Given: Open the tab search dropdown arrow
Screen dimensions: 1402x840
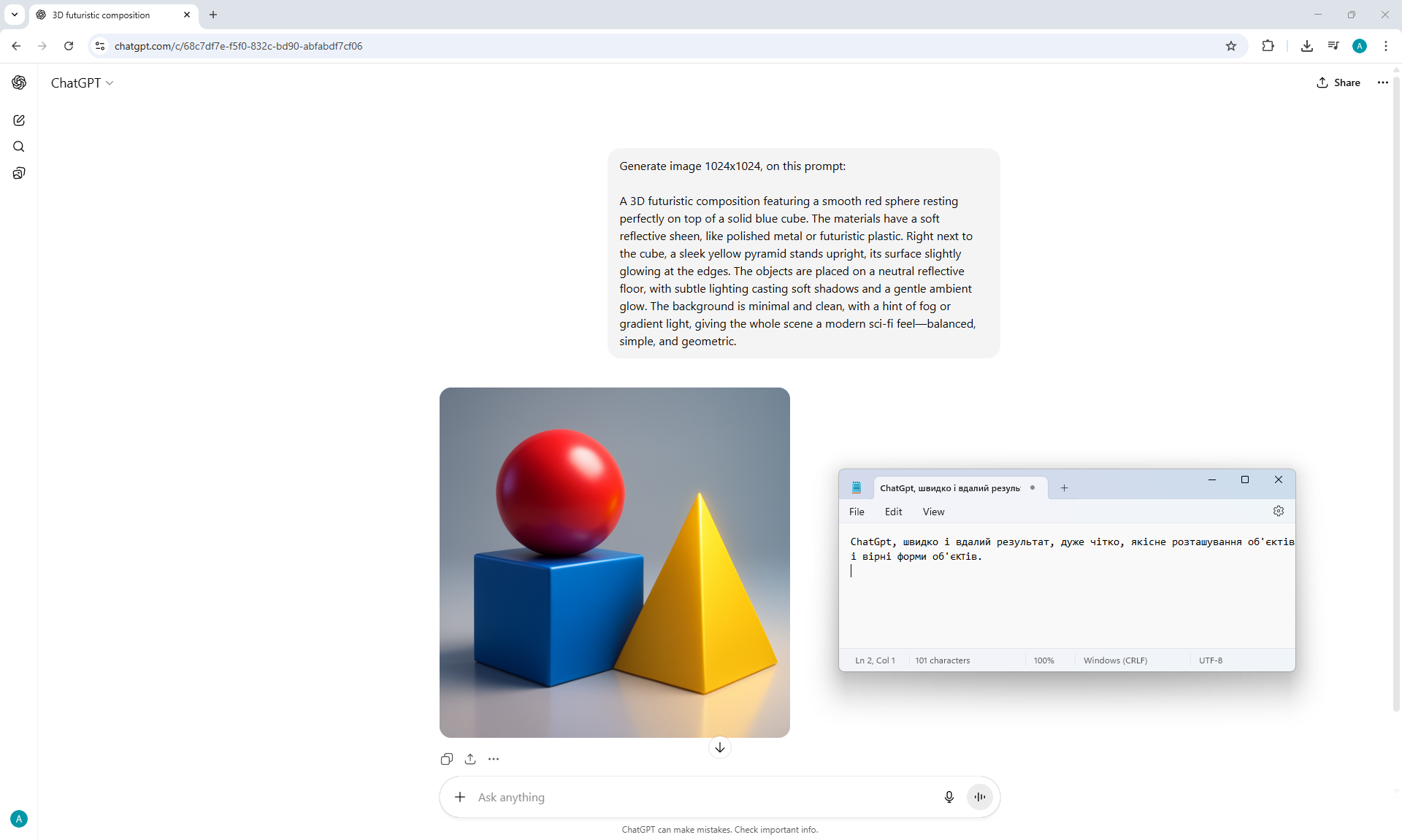Looking at the screenshot, I should [14, 15].
